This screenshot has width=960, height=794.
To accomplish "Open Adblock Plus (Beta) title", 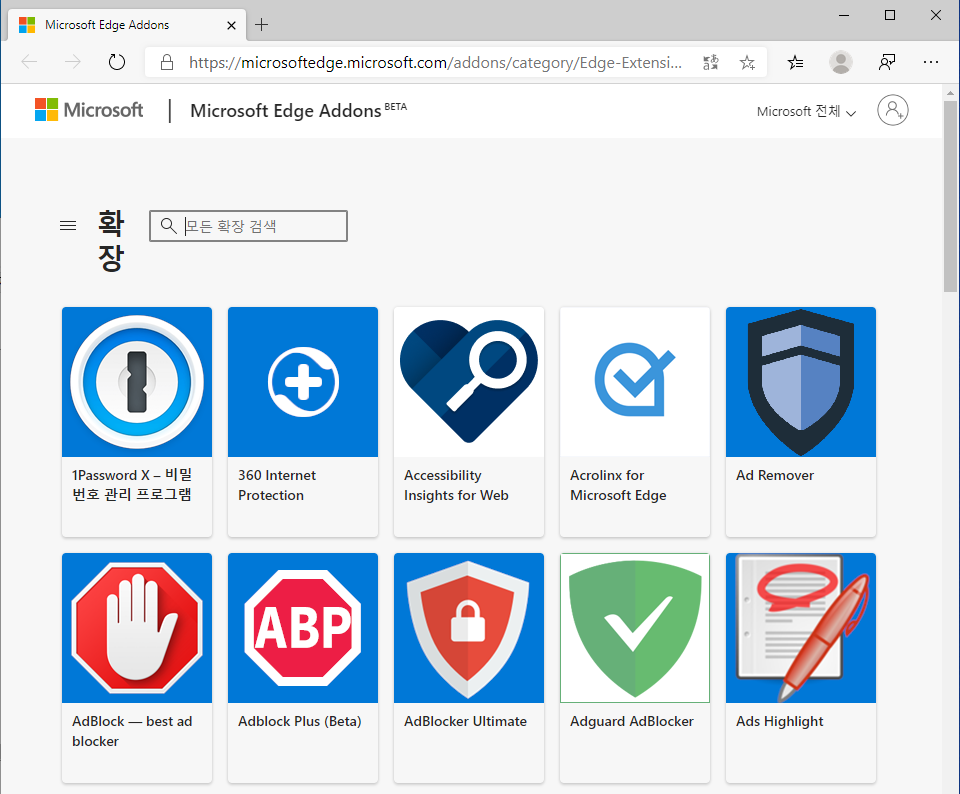I will 299,721.
